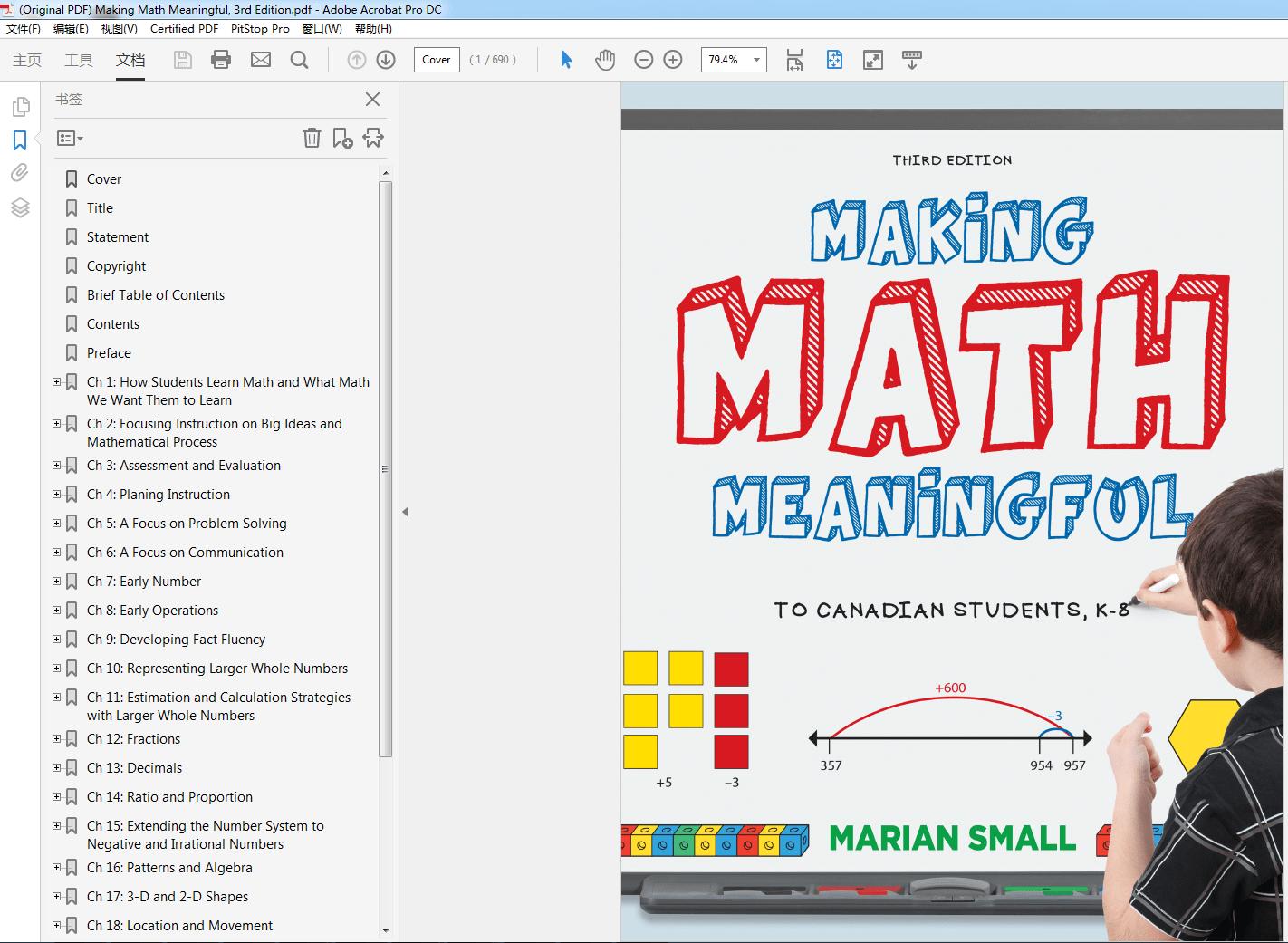Viewport: 1288px width, 943px height.
Task: Open the PitStop Pro menu
Action: (260, 29)
